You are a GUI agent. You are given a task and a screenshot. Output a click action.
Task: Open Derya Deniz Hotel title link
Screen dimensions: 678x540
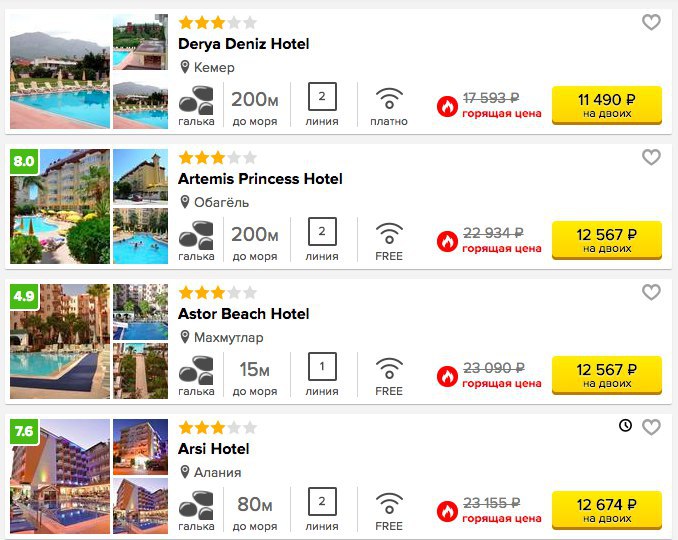tap(243, 44)
